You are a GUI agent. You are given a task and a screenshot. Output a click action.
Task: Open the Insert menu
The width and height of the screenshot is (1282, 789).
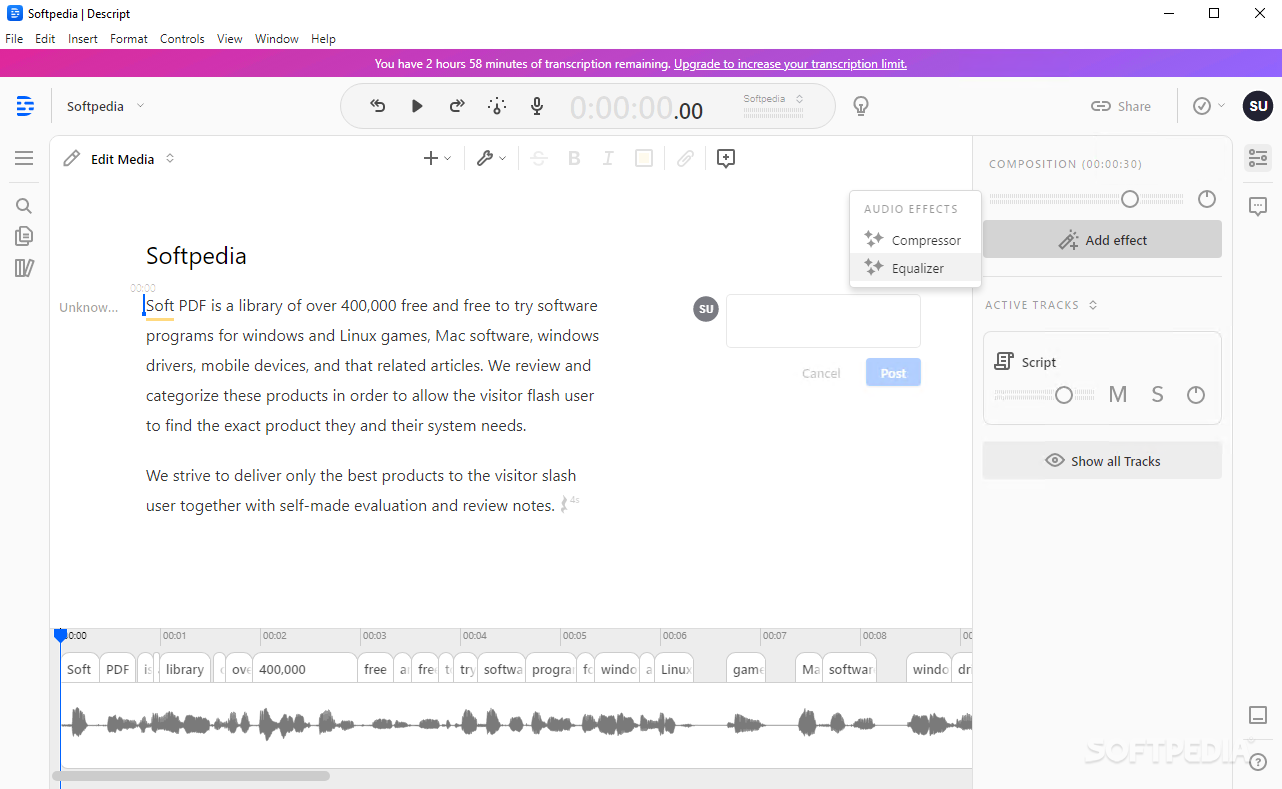click(x=83, y=39)
